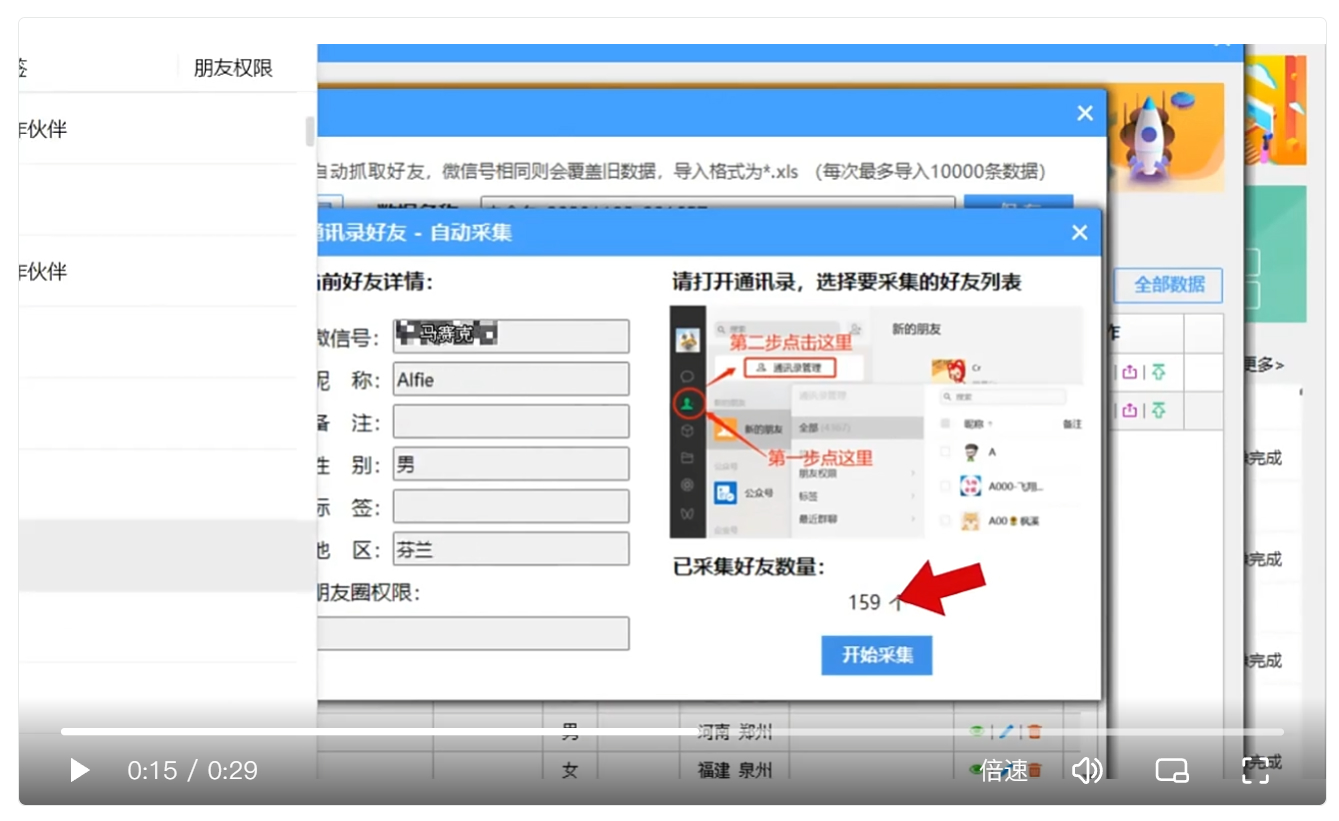Viewport: 1339px width, 821px height.
Task: Click the left panel vertical scrollbar
Action: [x=310, y=131]
